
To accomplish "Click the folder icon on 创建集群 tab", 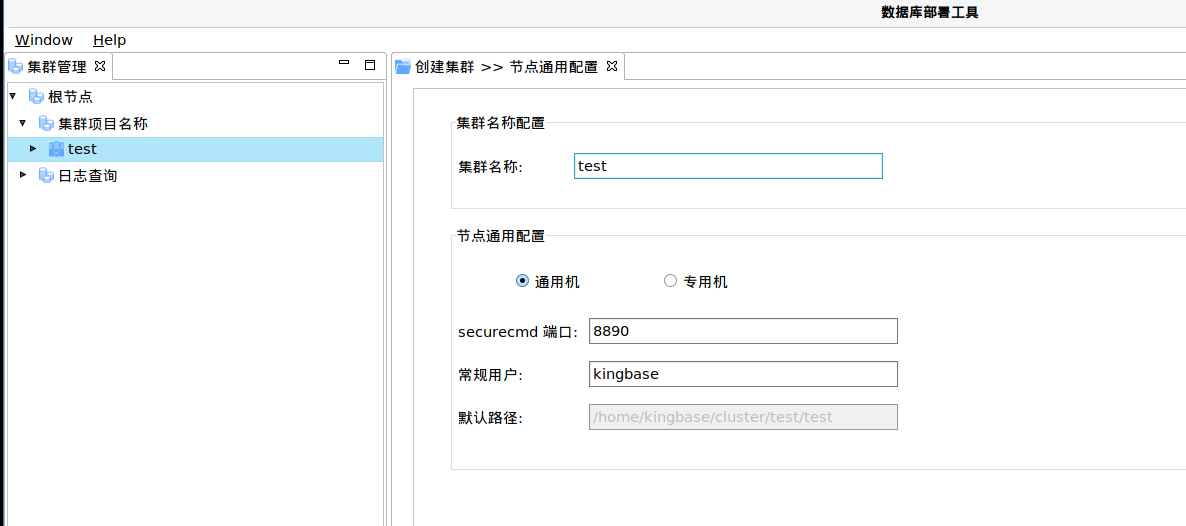I will [x=403, y=67].
